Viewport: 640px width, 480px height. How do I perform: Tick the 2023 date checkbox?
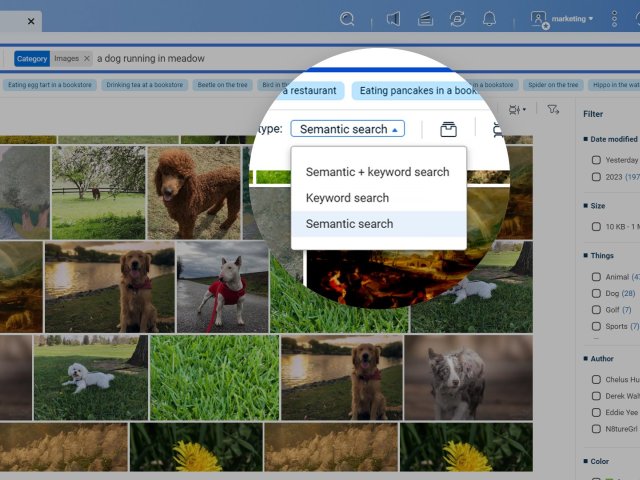tap(596, 177)
